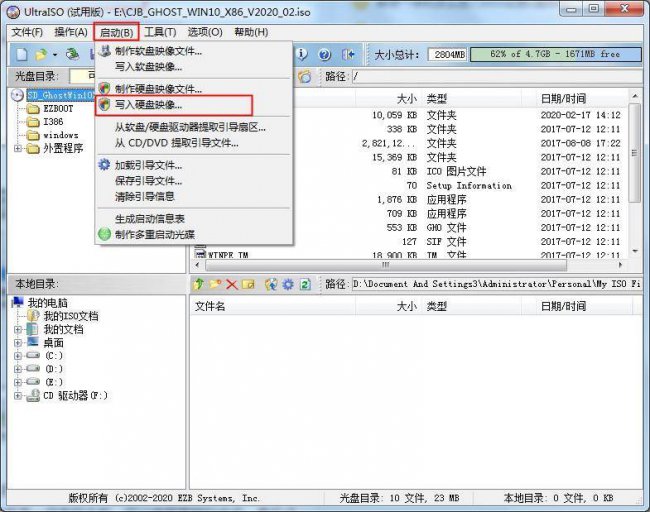The width and height of the screenshot is (650, 512).
Task: Choose 制作软盘映像文件... menu entry
Action: (x=194, y=51)
